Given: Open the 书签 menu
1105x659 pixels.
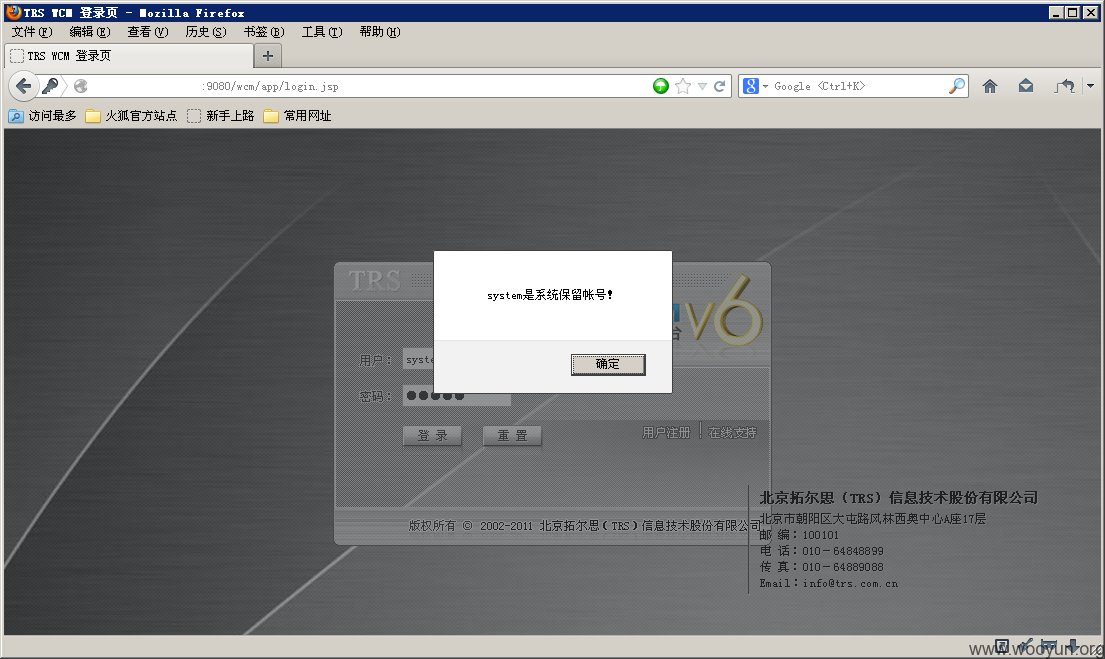Looking at the screenshot, I should click(264, 32).
